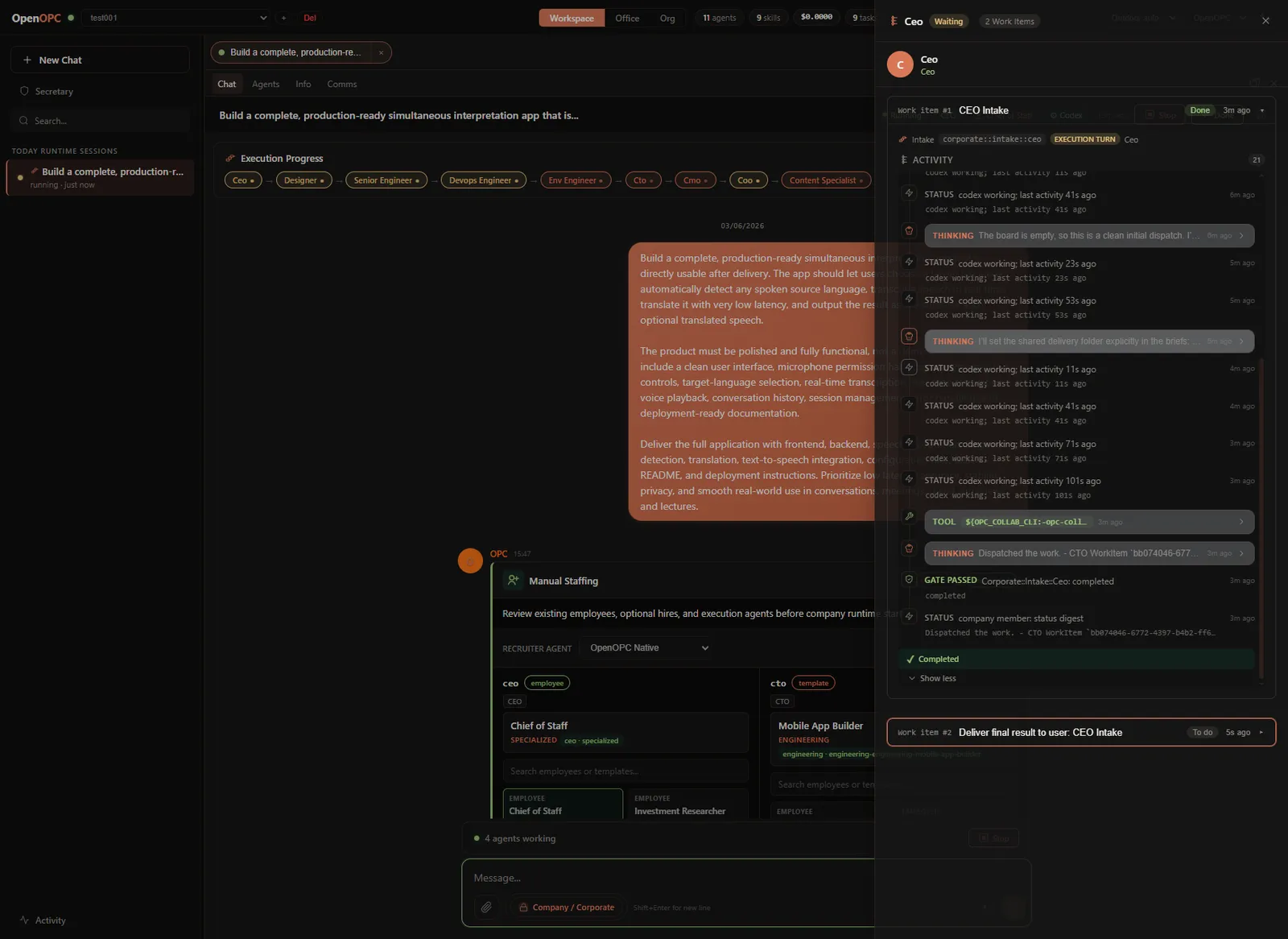Image resolution: width=1288 pixels, height=939 pixels.
Task: Expand work item #2 Deliver final result
Action: click(x=1081, y=732)
